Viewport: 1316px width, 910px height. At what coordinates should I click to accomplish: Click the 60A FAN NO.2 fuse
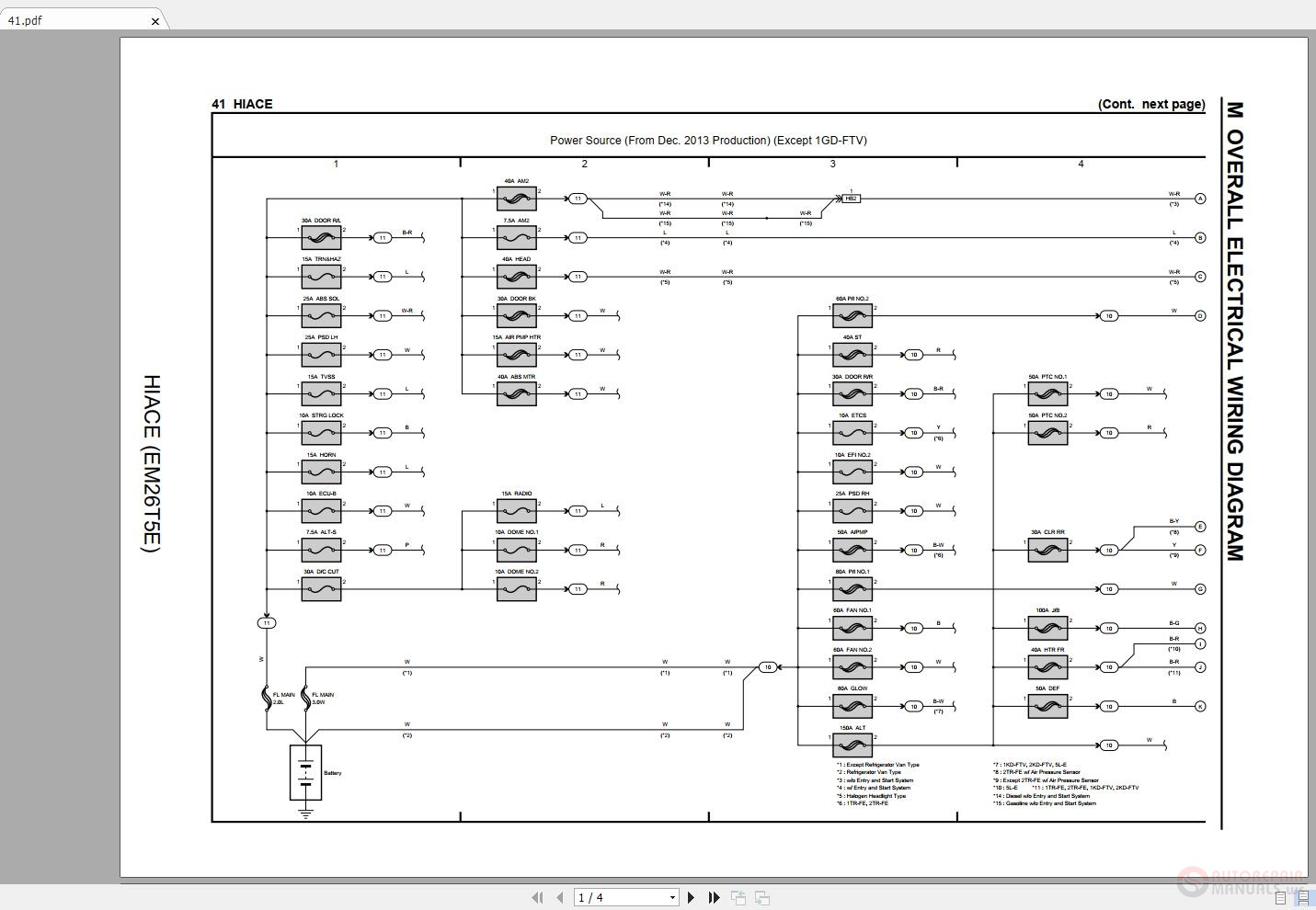853,667
